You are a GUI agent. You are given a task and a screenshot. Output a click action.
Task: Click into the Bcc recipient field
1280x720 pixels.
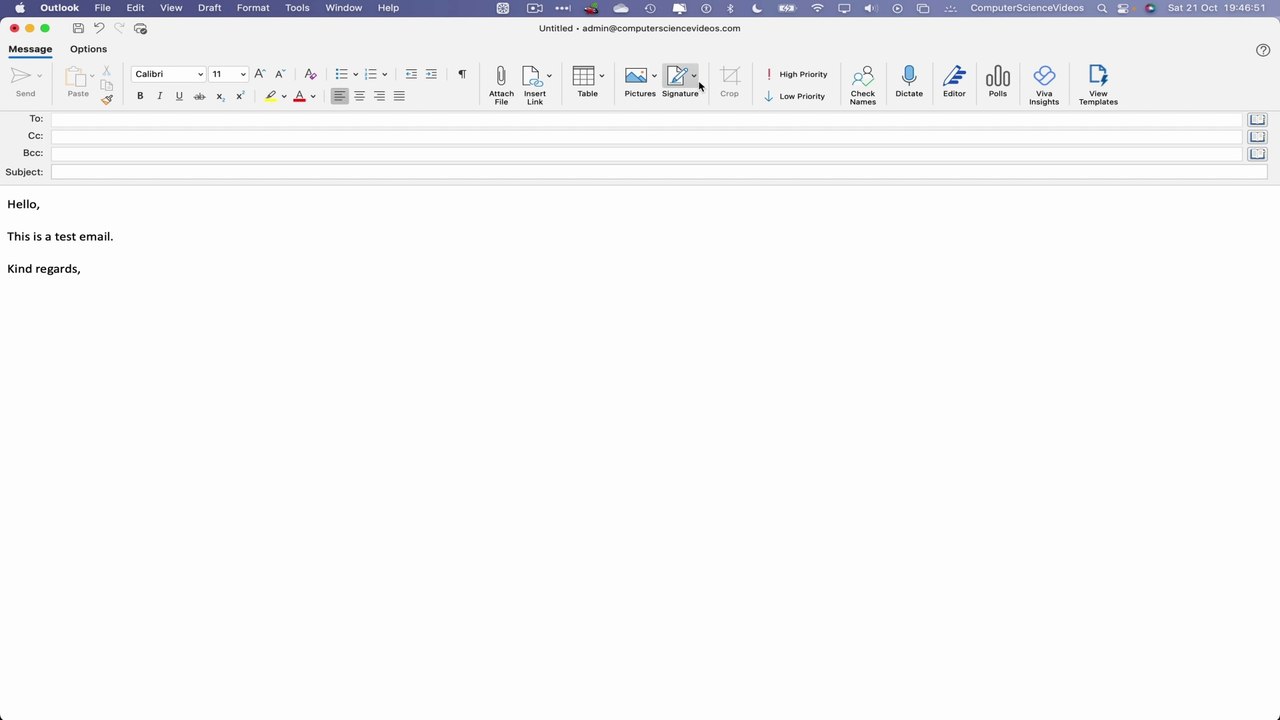(646, 154)
